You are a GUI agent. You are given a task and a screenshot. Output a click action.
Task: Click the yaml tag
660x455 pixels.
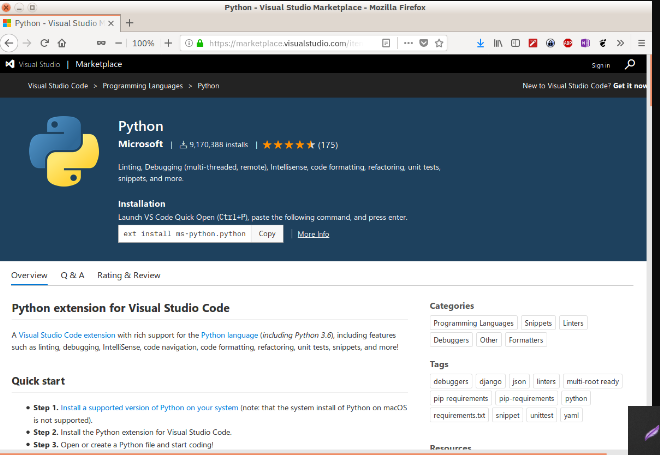pyautogui.click(x=571, y=415)
